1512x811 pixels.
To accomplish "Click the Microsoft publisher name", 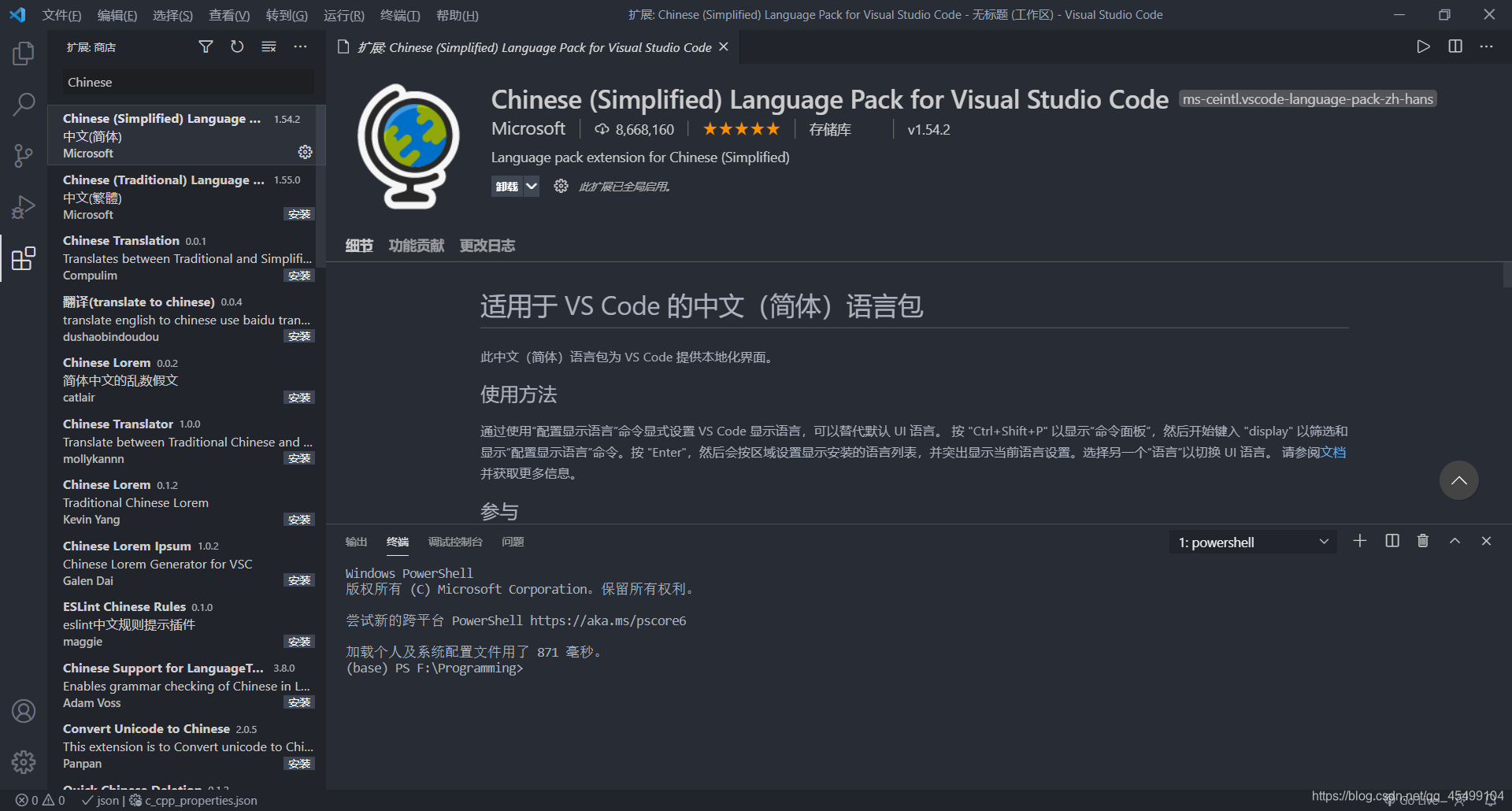I will tap(528, 128).
